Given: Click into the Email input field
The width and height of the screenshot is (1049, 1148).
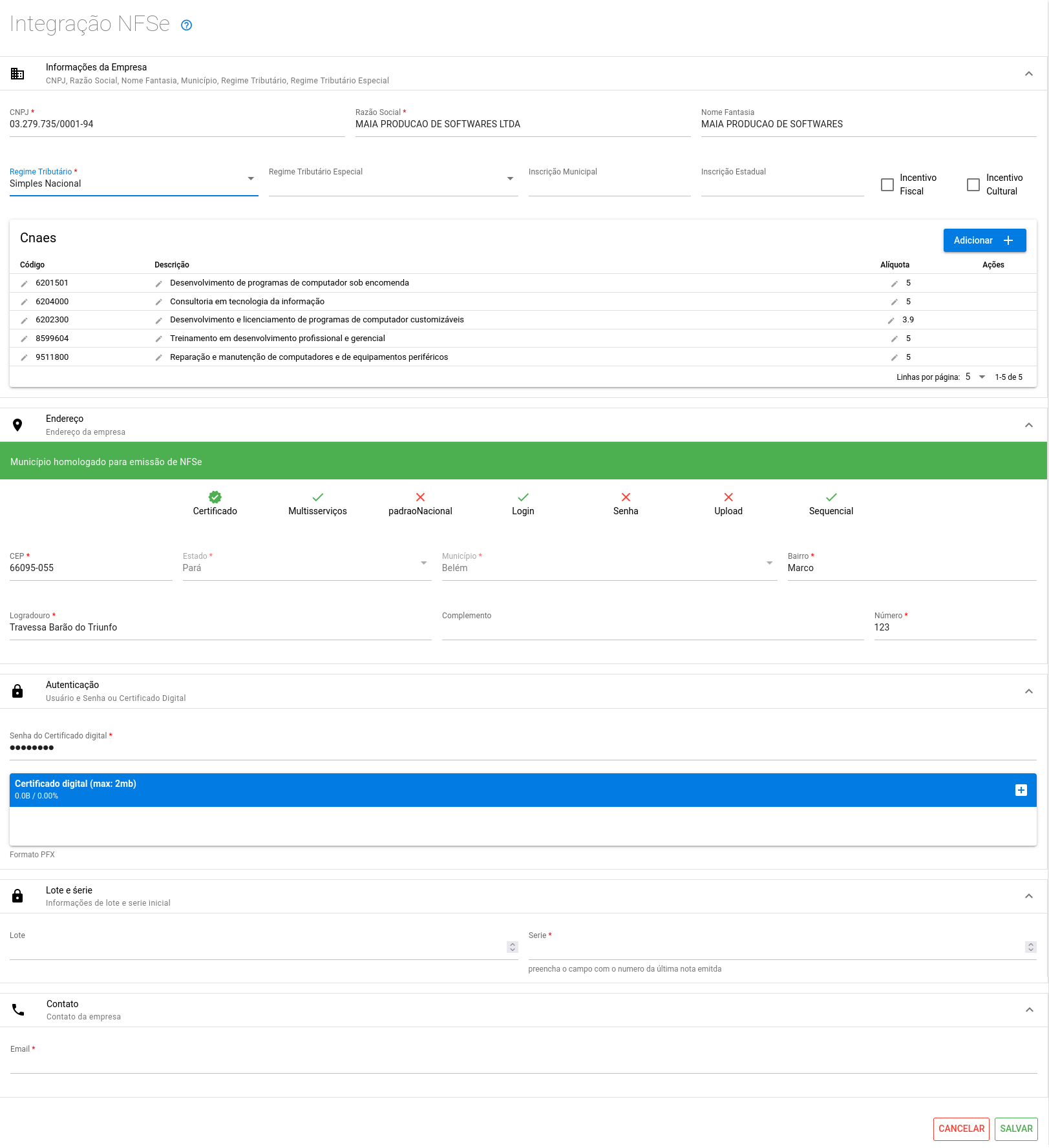Looking at the screenshot, I should point(524,1063).
